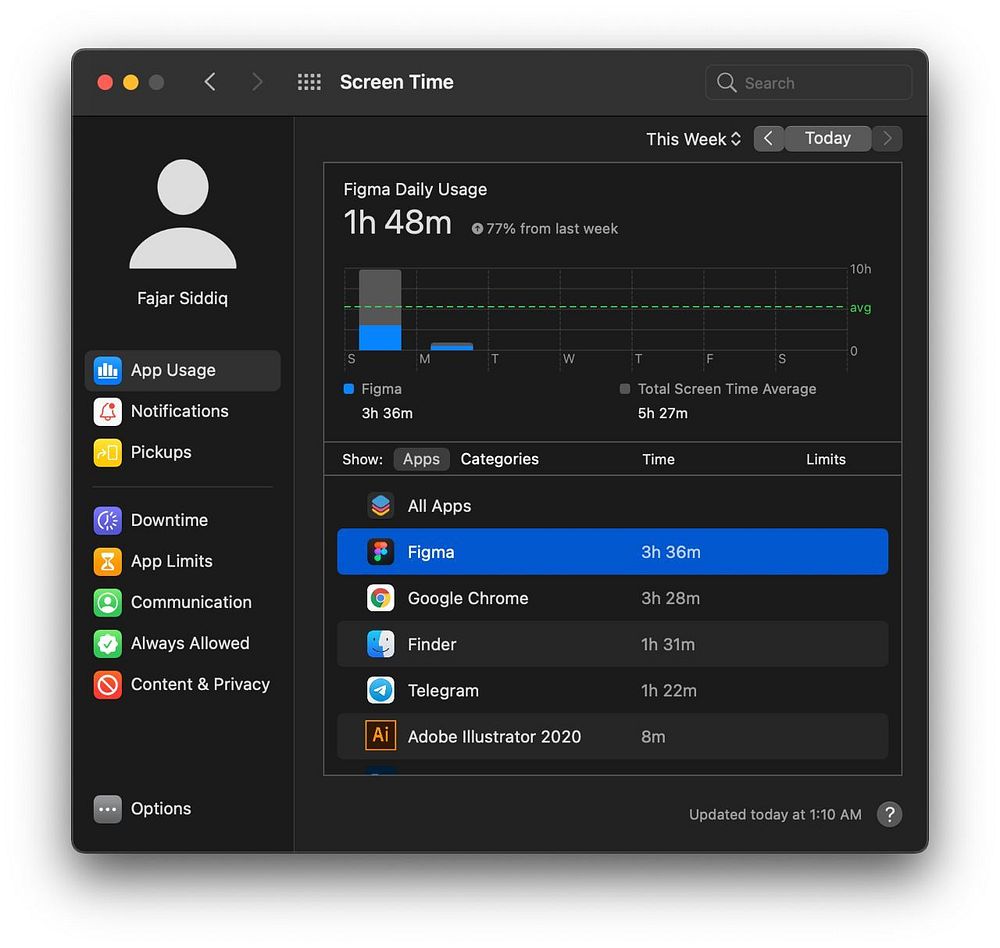
Task: Open App Usage in sidebar
Action: (182, 370)
